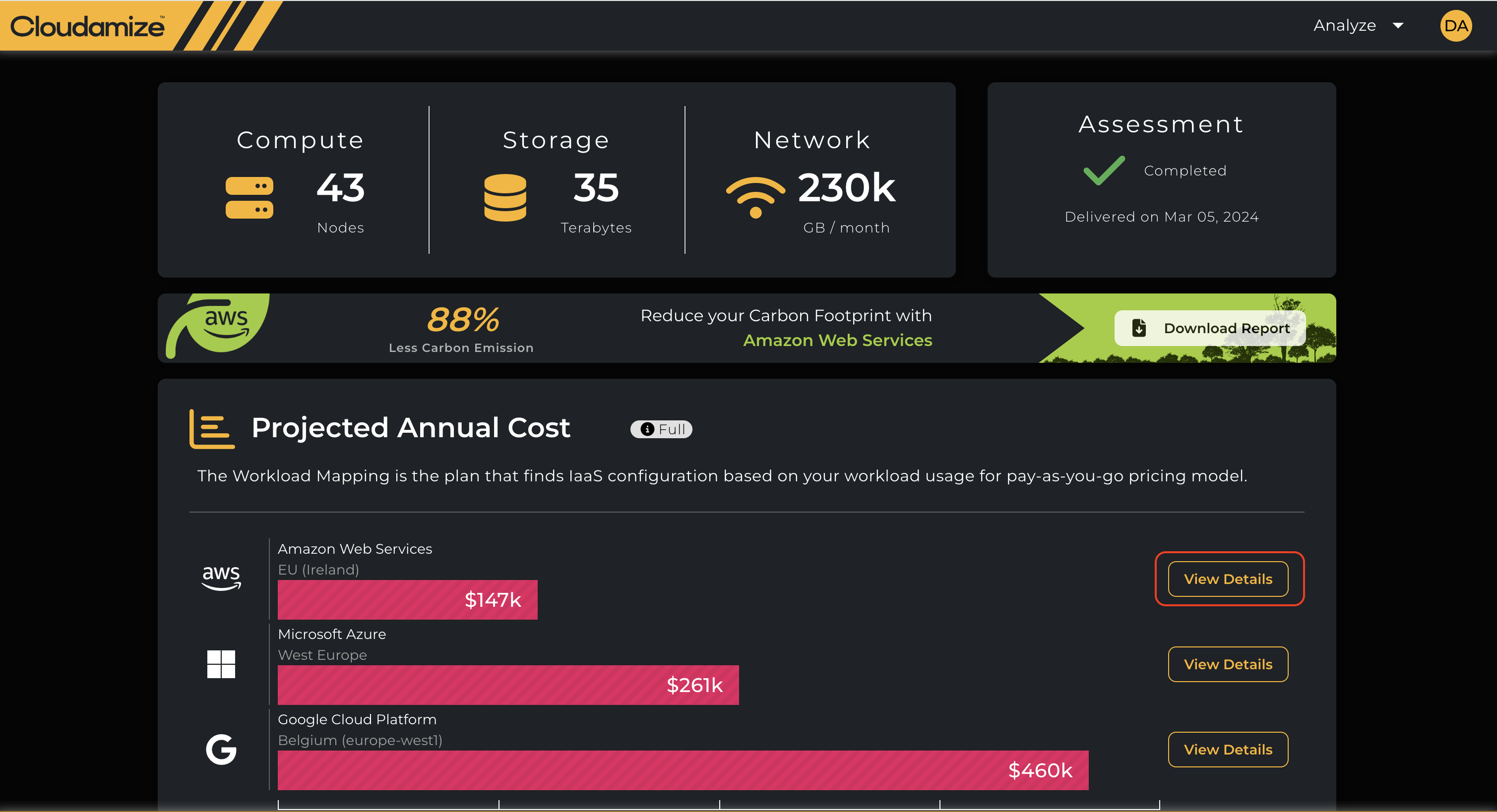This screenshot has height=812, width=1497.
Task: Click the Microsoft Azure windows logo
Action: coord(221,664)
